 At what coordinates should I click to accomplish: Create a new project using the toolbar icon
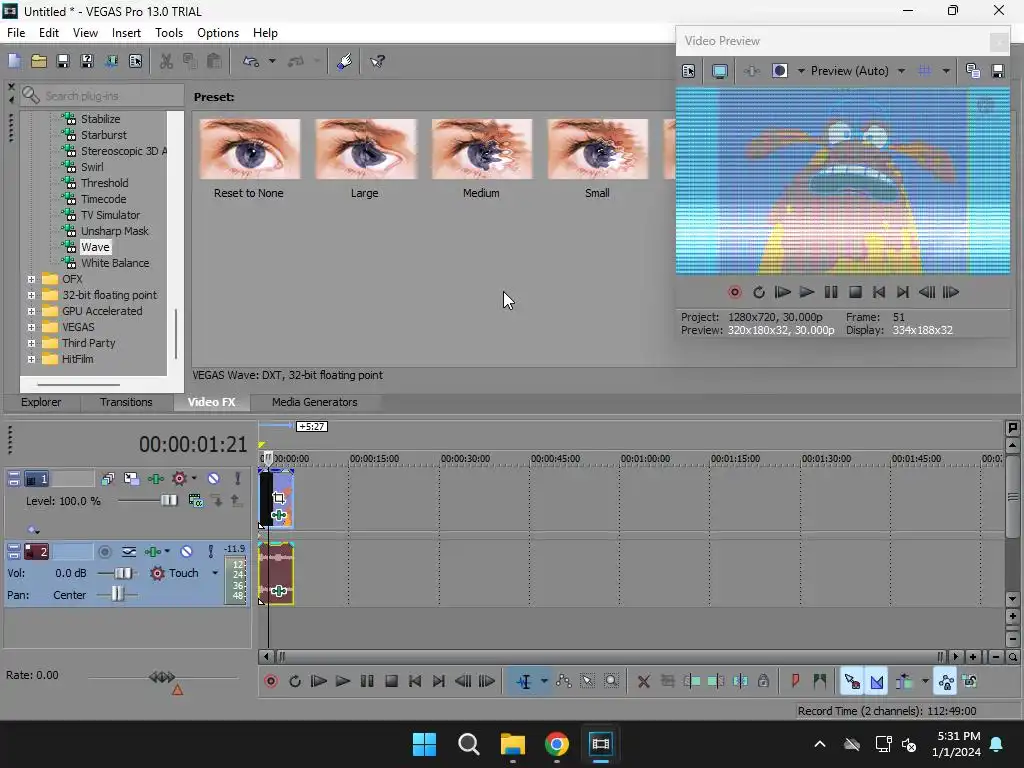point(14,61)
